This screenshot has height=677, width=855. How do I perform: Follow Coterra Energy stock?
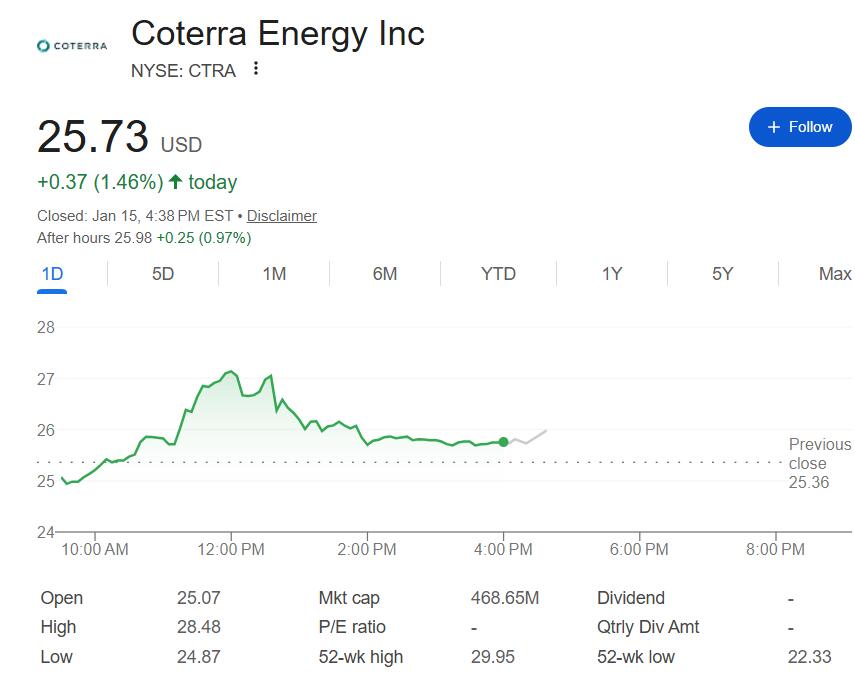tap(799, 127)
